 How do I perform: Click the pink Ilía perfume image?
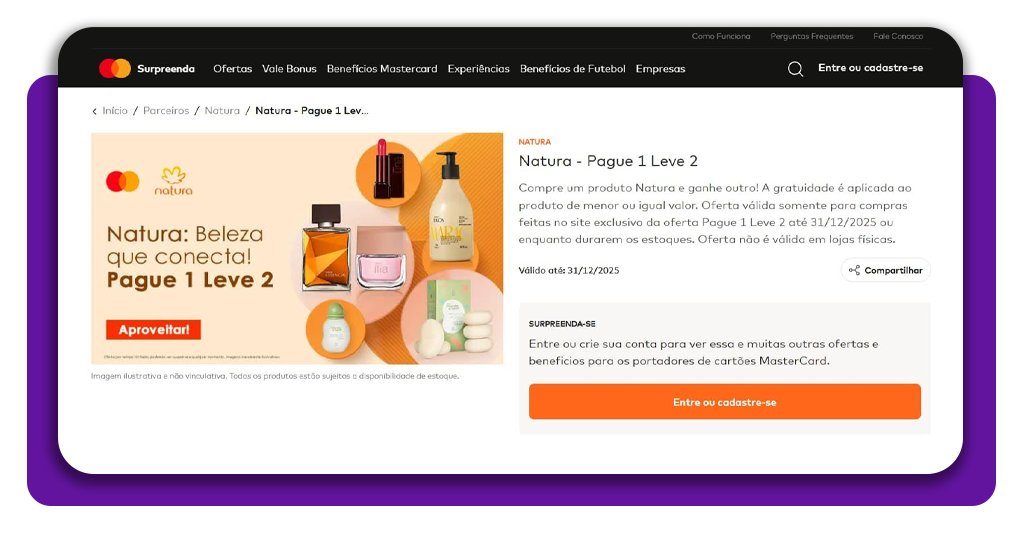pos(381,258)
